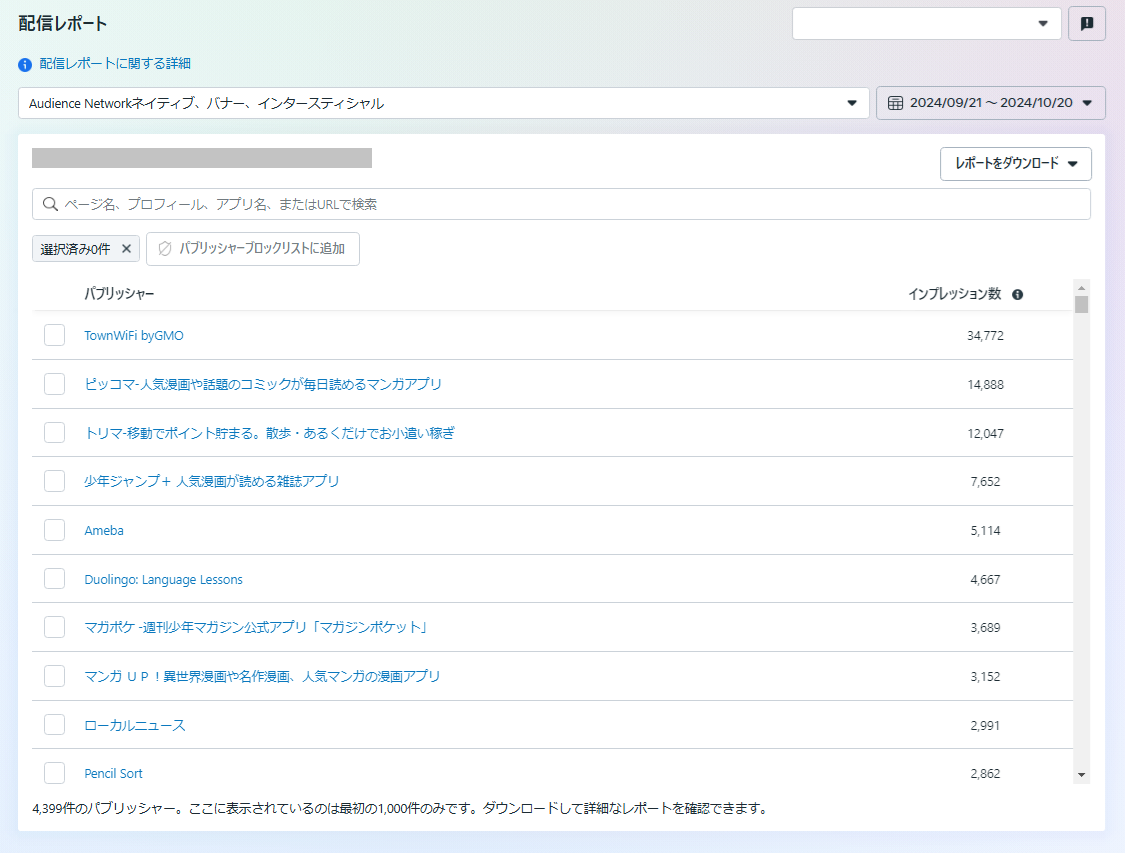Click the 3,689 impressions value
Viewport: 1125px width, 853px height.
(x=985, y=628)
